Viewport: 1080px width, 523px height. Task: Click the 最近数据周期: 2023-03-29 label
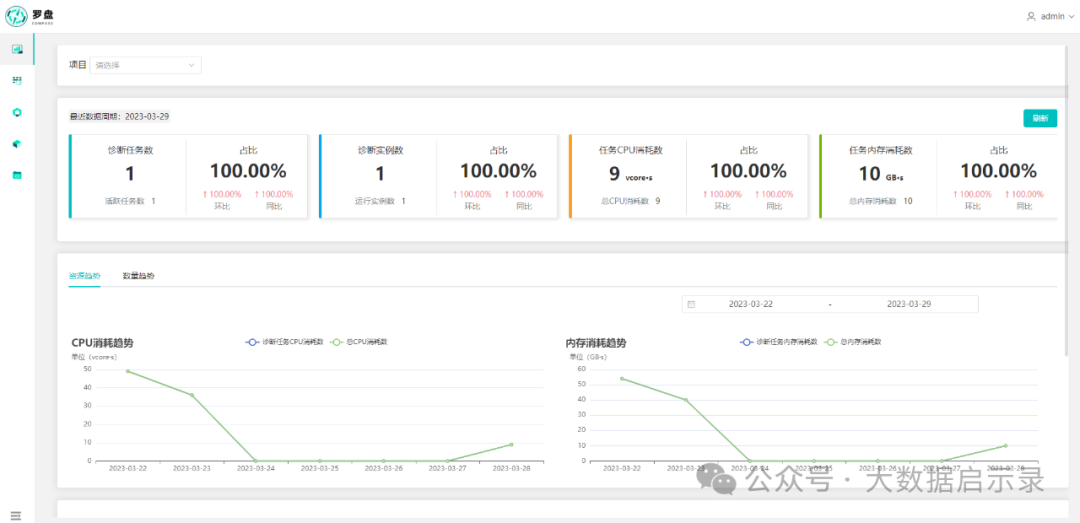pyautogui.click(x=119, y=116)
